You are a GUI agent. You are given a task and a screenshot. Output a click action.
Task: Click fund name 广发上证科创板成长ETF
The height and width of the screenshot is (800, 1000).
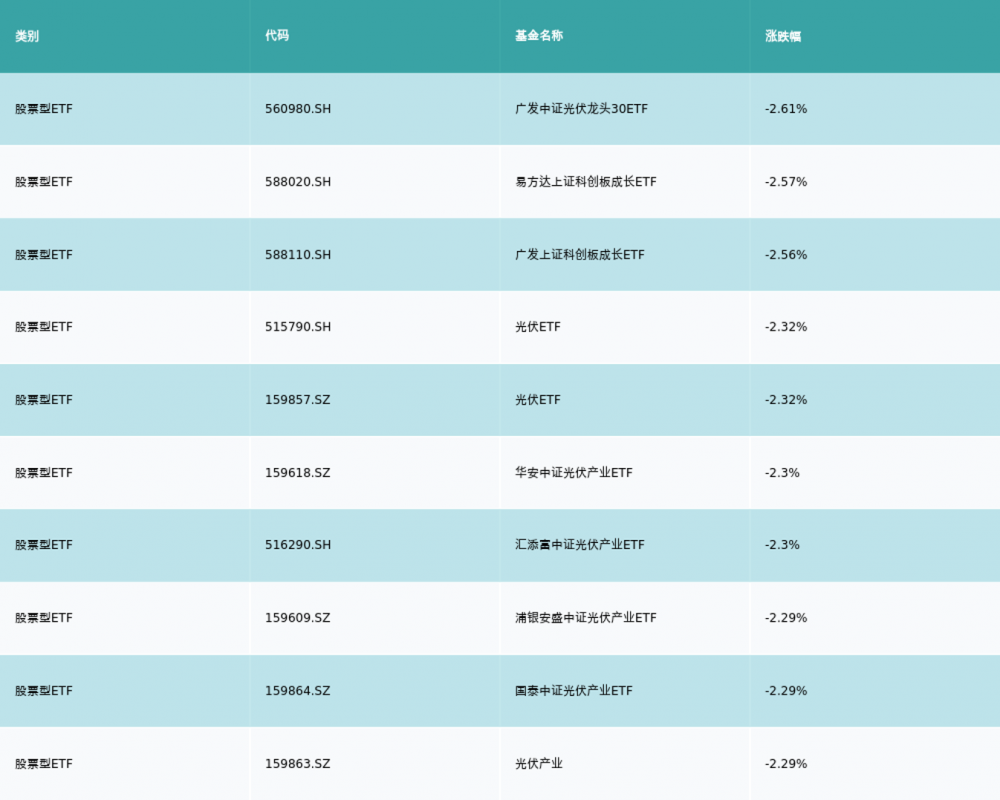coord(580,255)
